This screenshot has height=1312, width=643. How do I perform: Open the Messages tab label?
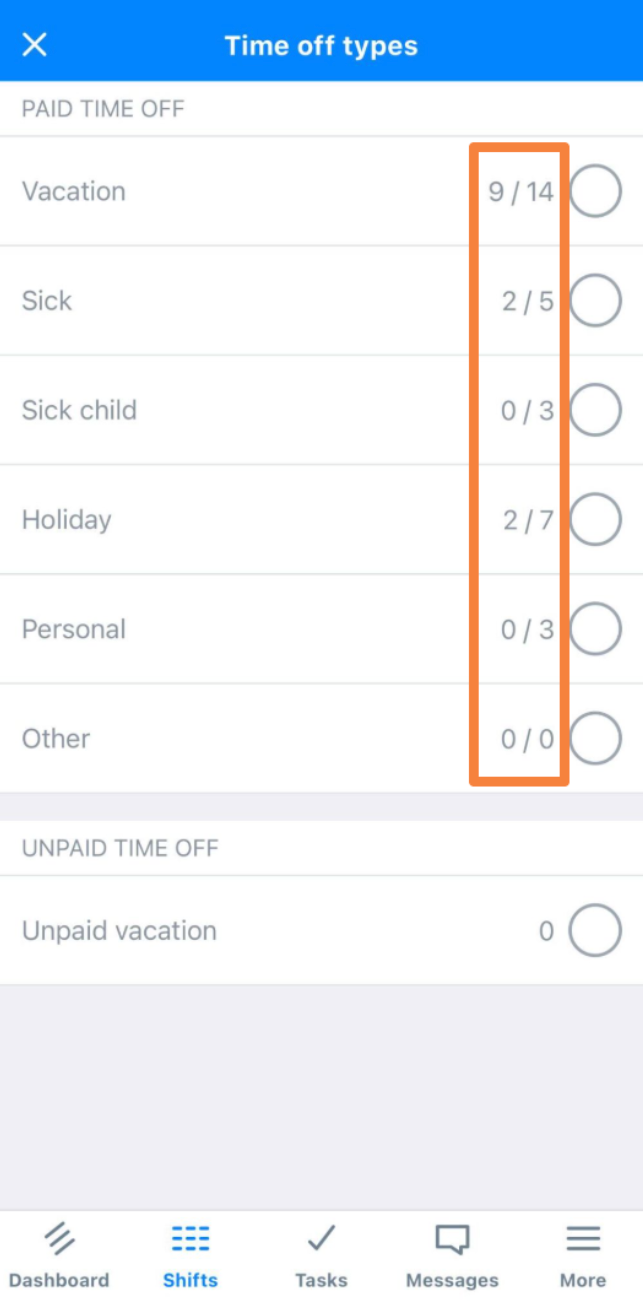[452, 1280]
